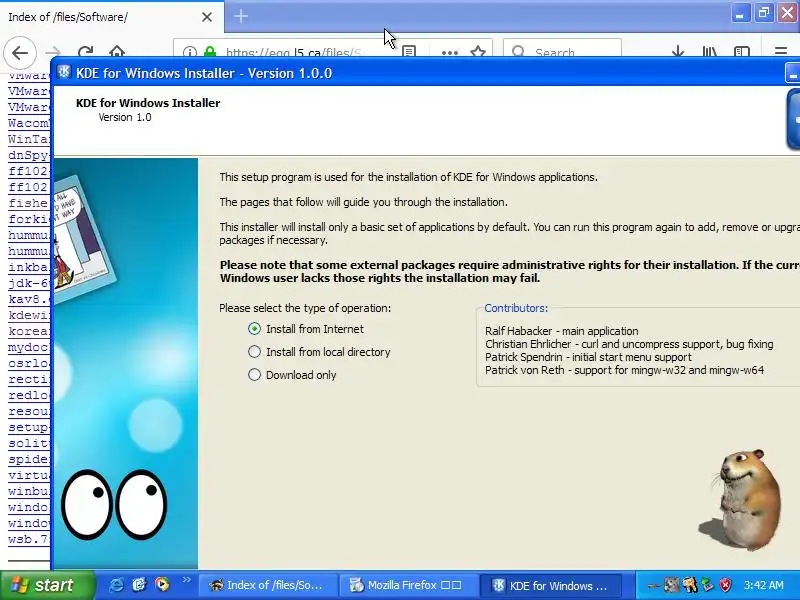Select Install from local directory option
The width and height of the screenshot is (800, 600).
coord(254,352)
